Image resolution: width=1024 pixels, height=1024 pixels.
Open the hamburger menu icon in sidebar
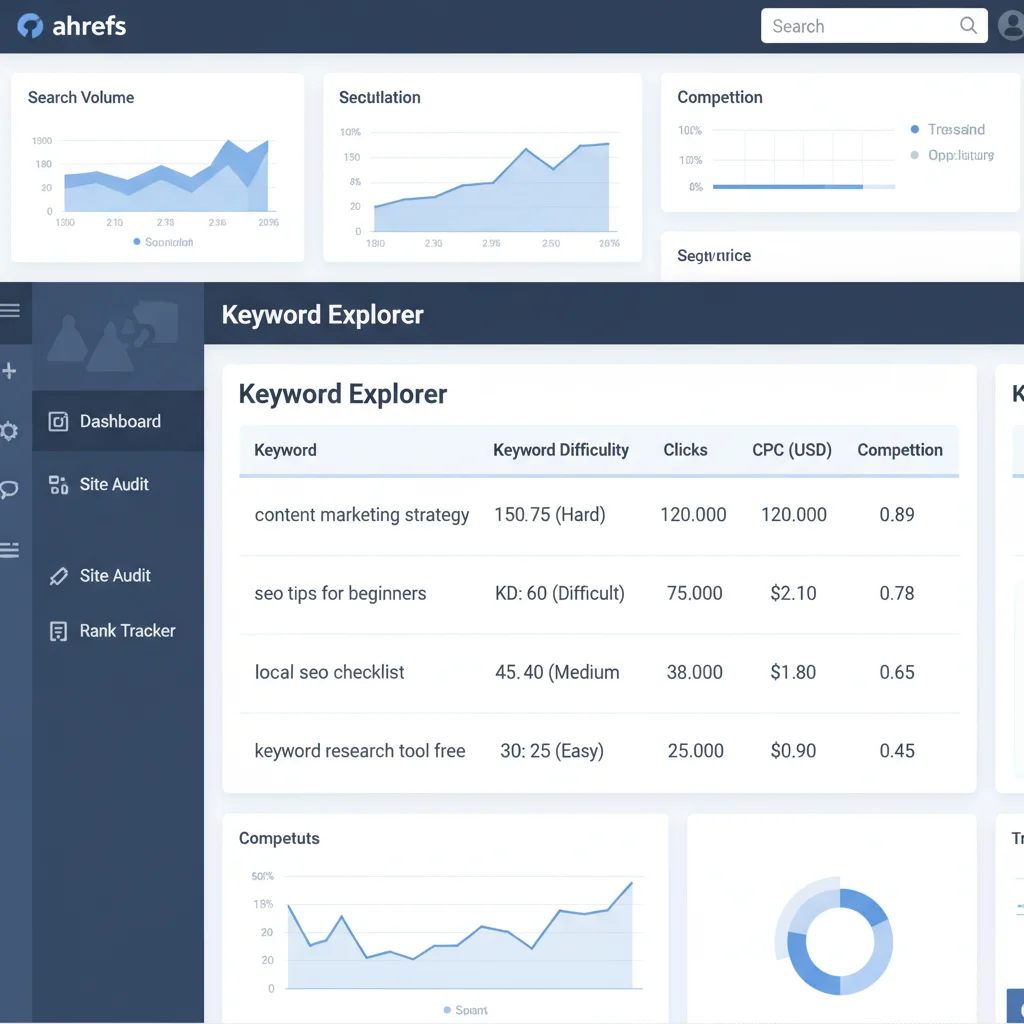tap(10, 310)
